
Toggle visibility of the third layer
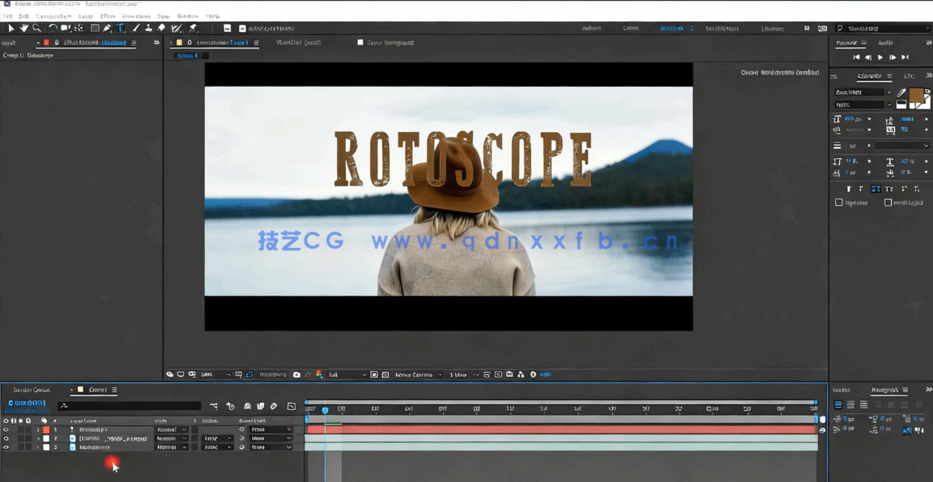click(6, 447)
